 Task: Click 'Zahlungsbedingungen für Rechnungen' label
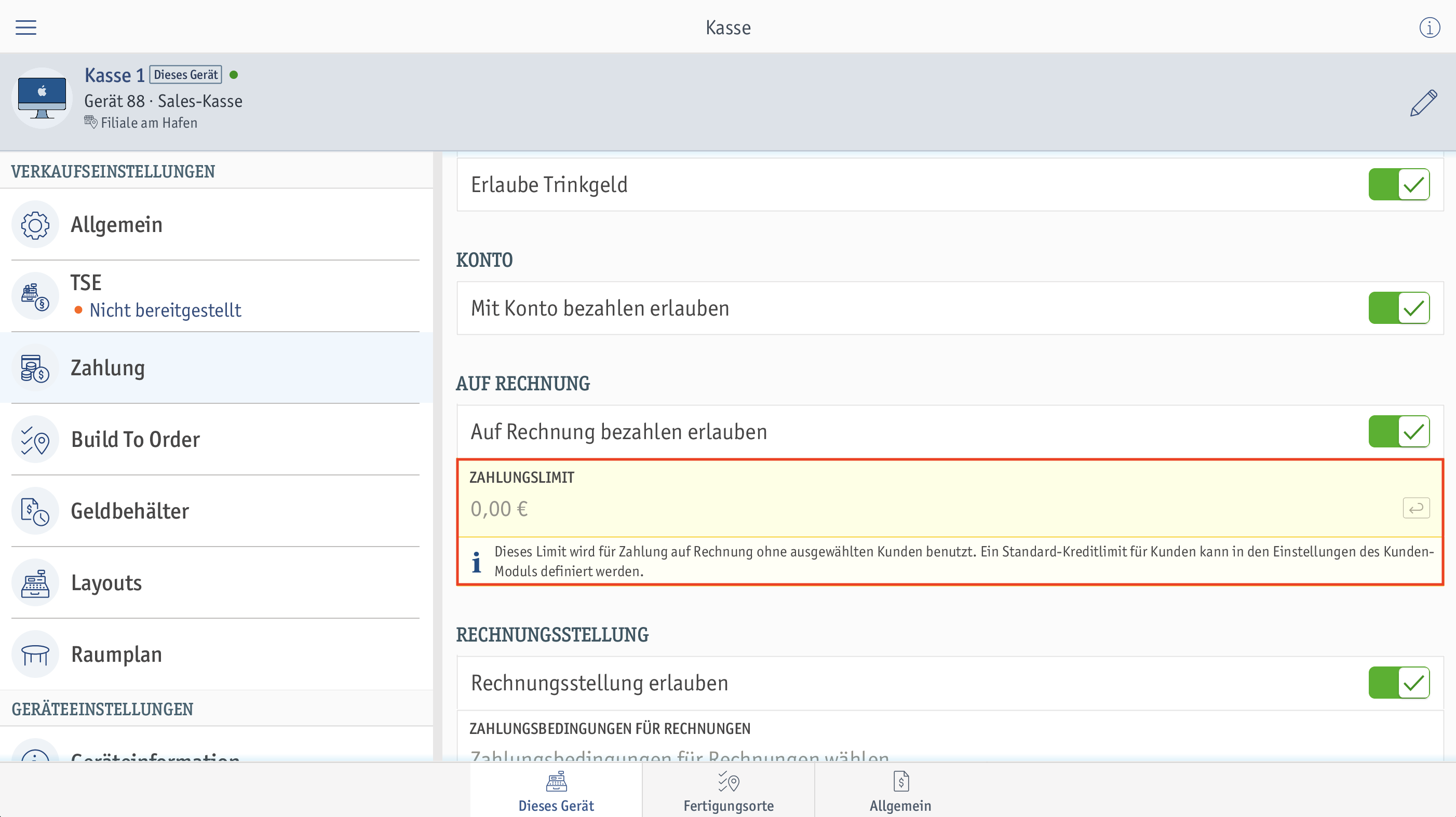(x=610, y=729)
